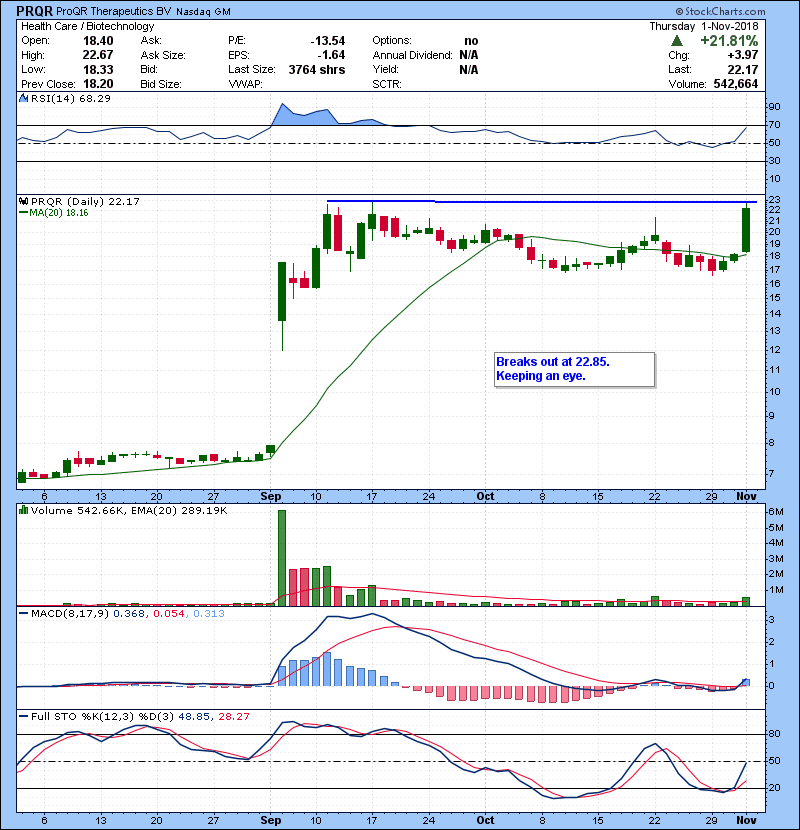Image resolution: width=800 pixels, height=830 pixels.
Task: Click the Volume value 542,664
Action: (735, 84)
